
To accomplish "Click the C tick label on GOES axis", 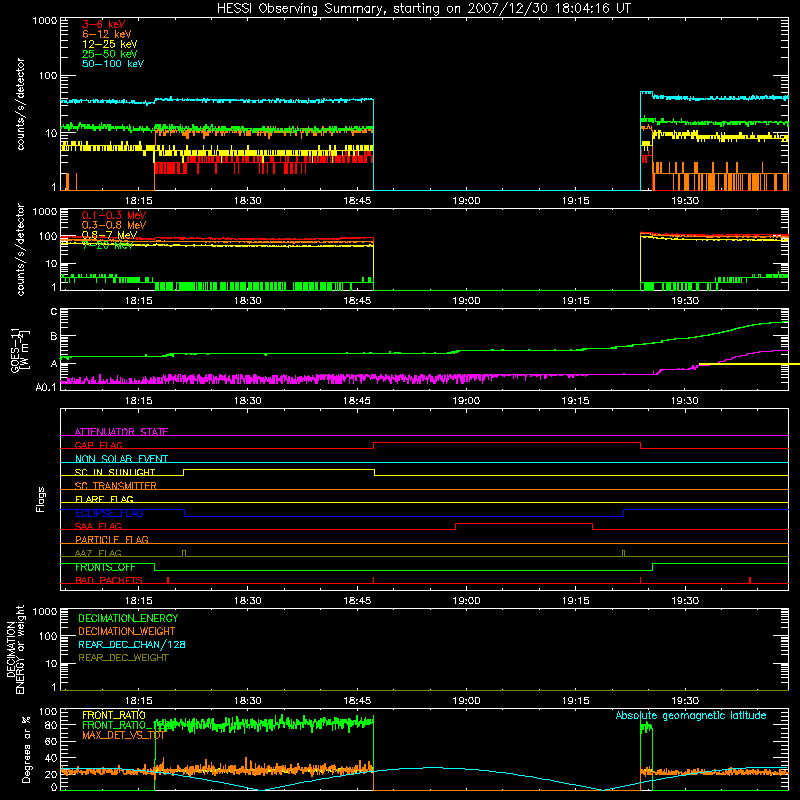I will 54,312.
